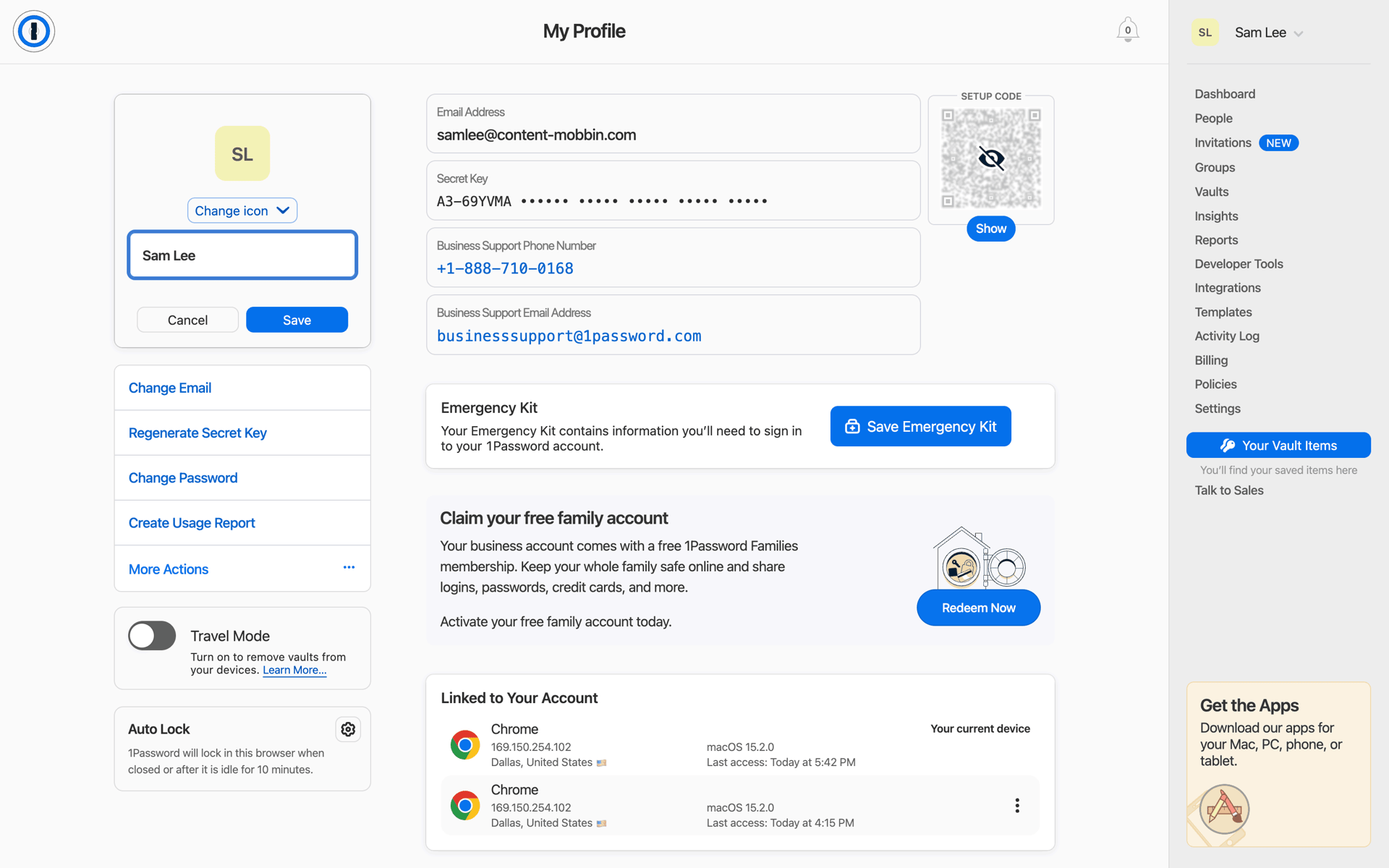Image resolution: width=1389 pixels, height=868 pixels.
Task: Open Policies in the sidebar
Action: pos(1215,384)
